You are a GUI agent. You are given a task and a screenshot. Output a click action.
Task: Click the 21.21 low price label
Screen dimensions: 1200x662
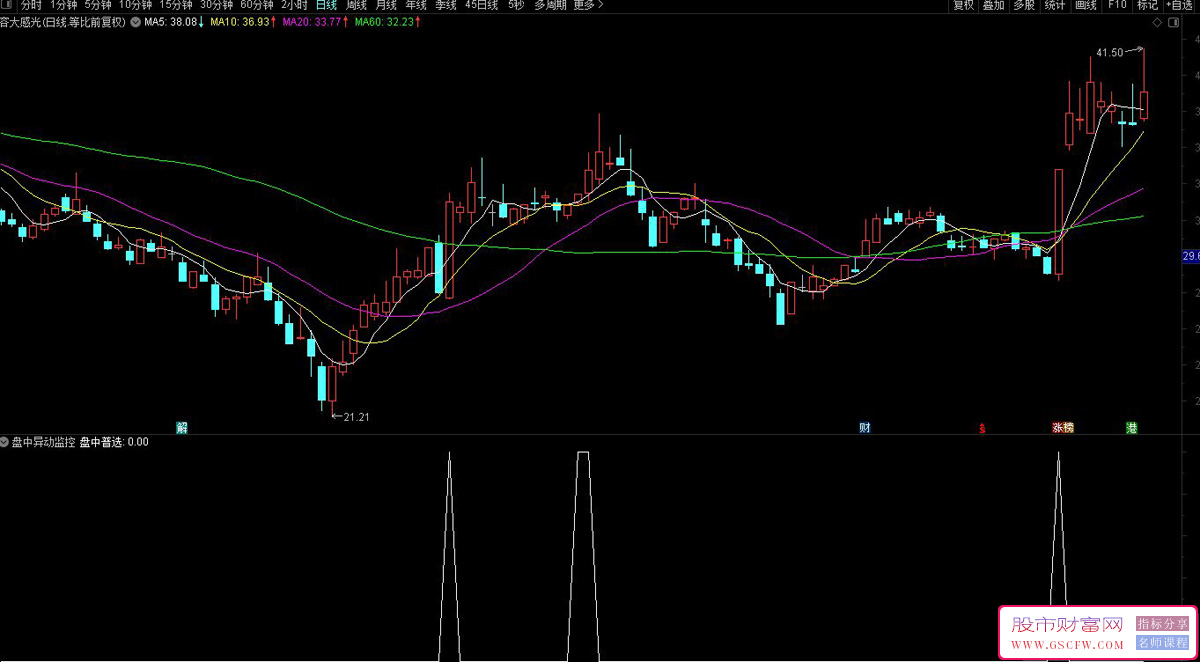click(x=357, y=417)
